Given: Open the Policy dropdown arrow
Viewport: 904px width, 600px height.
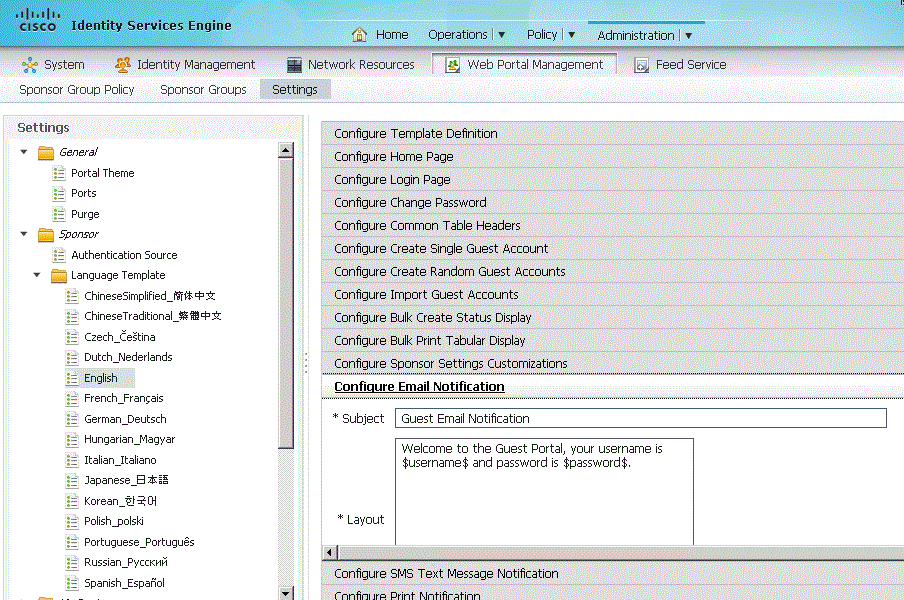Looking at the screenshot, I should click(x=571, y=35).
